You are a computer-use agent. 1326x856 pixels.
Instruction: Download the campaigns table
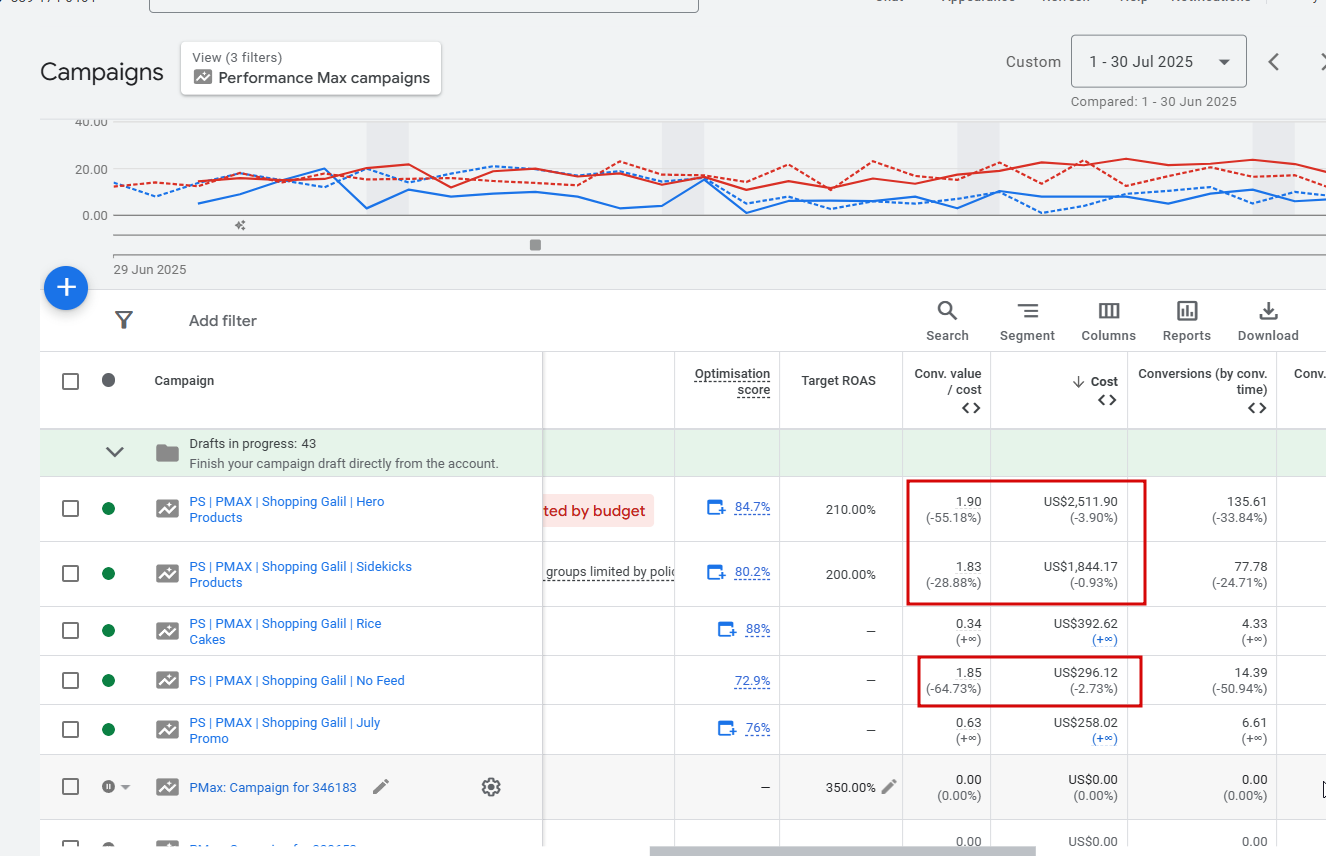[x=1268, y=321]
